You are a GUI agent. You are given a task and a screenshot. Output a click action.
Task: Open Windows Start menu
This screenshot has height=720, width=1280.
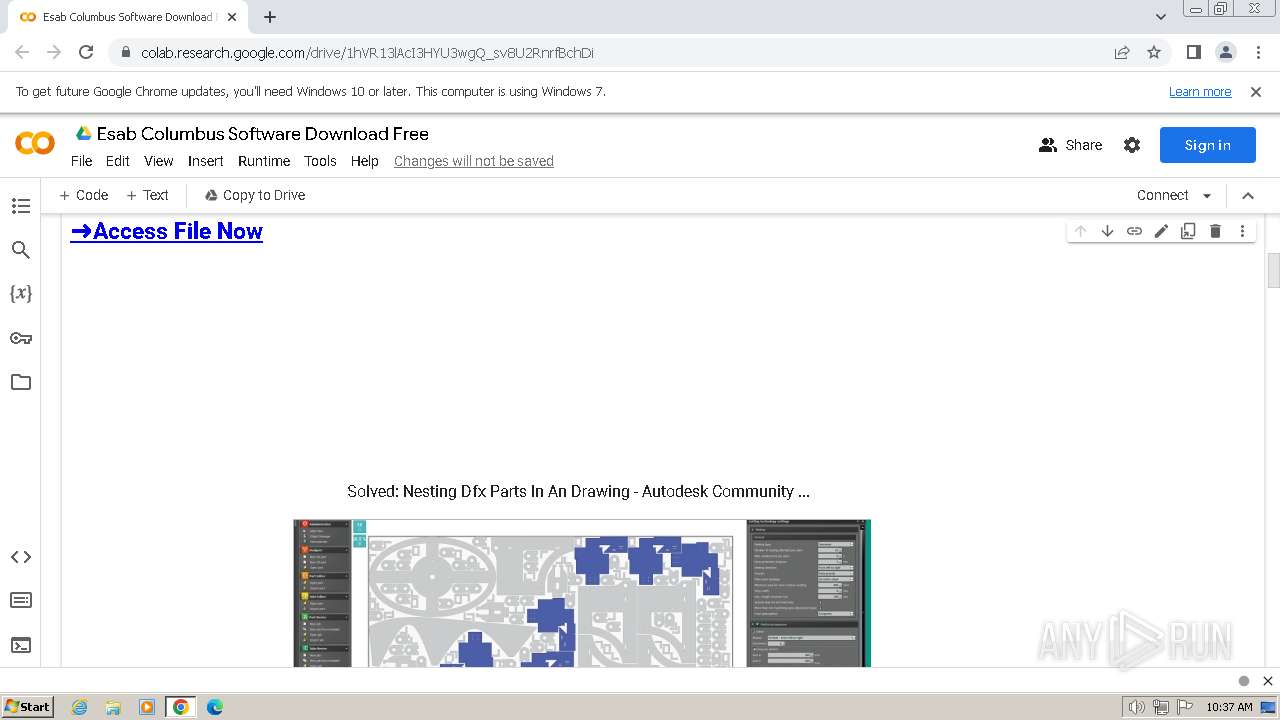tap(28, 707)
